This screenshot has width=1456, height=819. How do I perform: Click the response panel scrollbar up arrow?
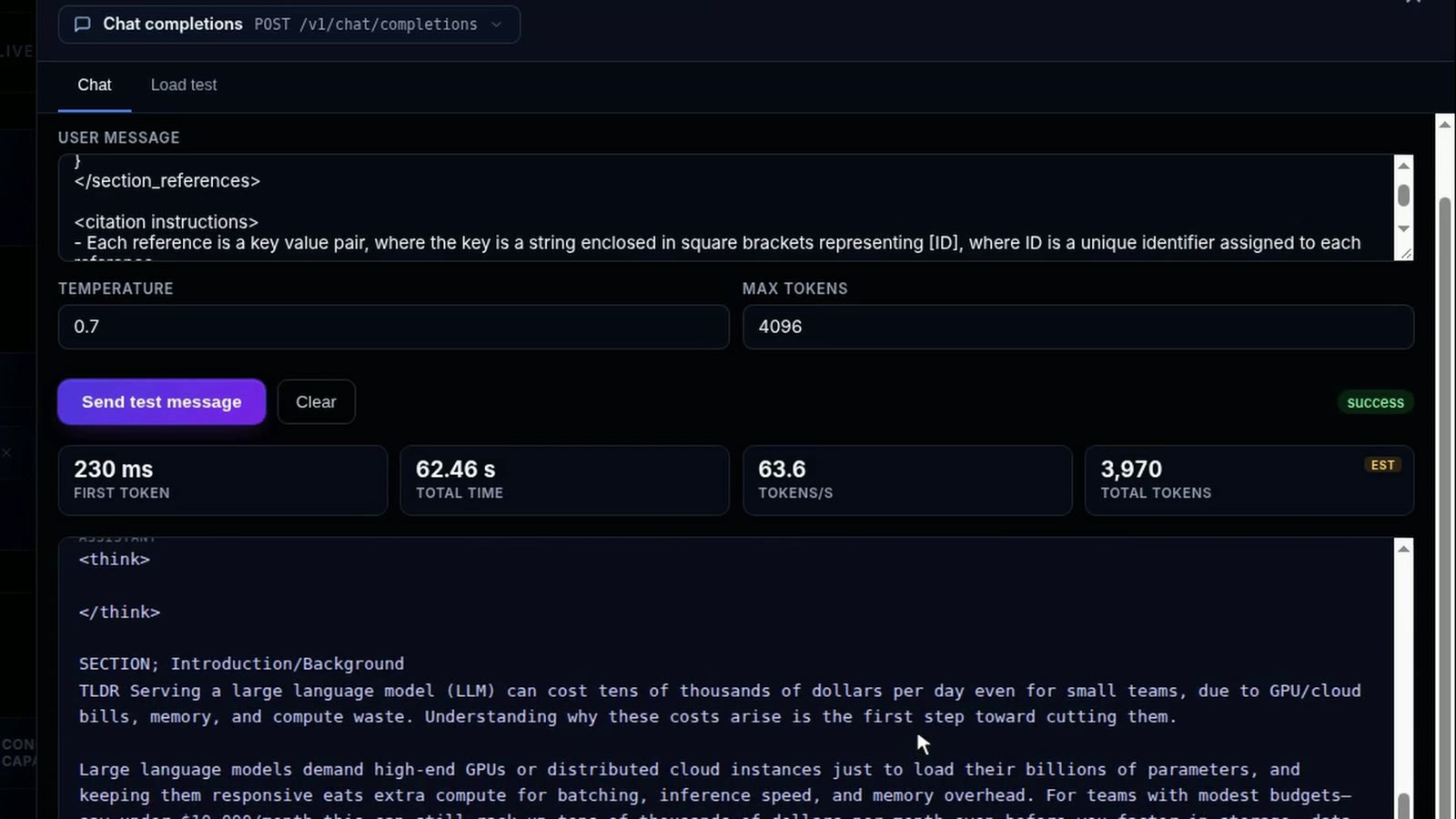pyautogui.click(x=1403, y=549)
